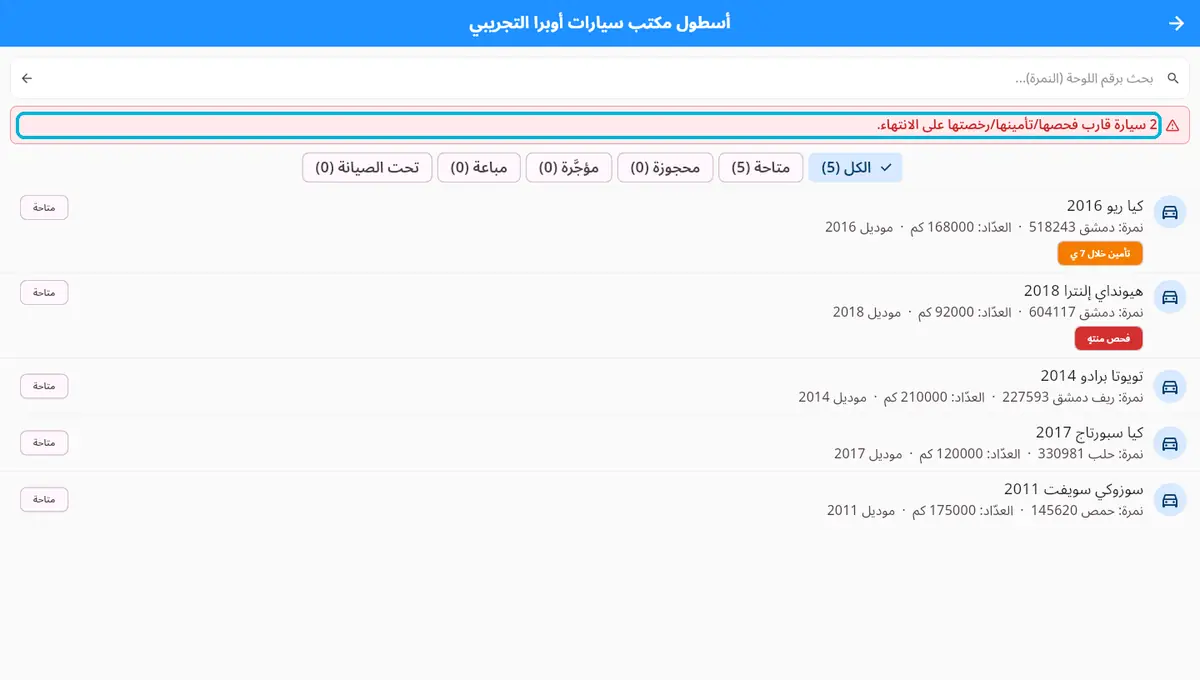Open the هيونداي إلنترا 2018 title

pos(1083,290)
